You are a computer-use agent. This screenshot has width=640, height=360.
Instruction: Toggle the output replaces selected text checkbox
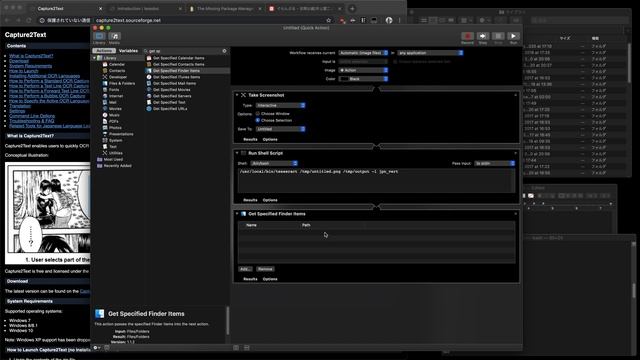click(395, 62)
